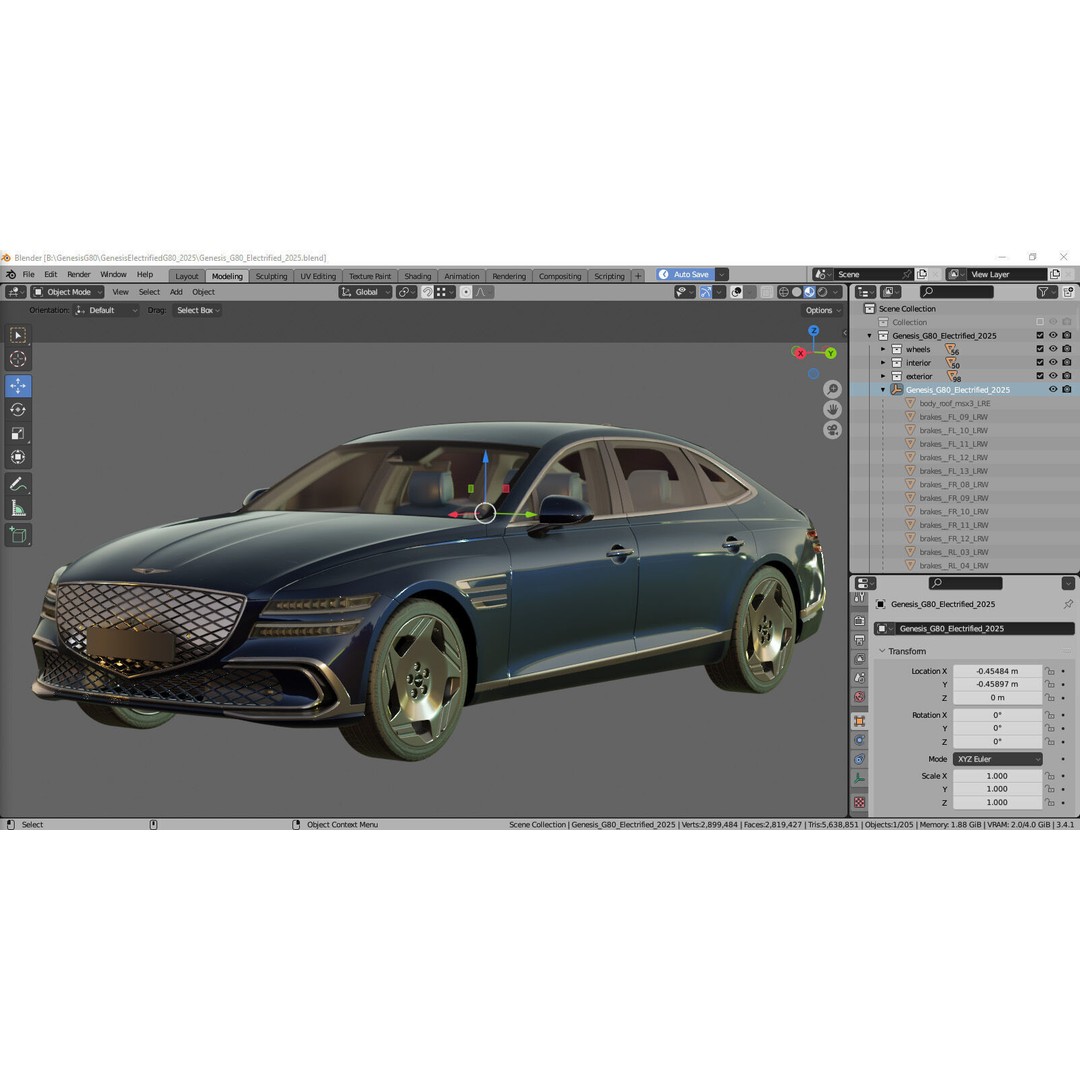This screenshot has width=1080, height=1080.
Task: Uncheck the exterior collection checkbox
Action: tap(1040, 376)
